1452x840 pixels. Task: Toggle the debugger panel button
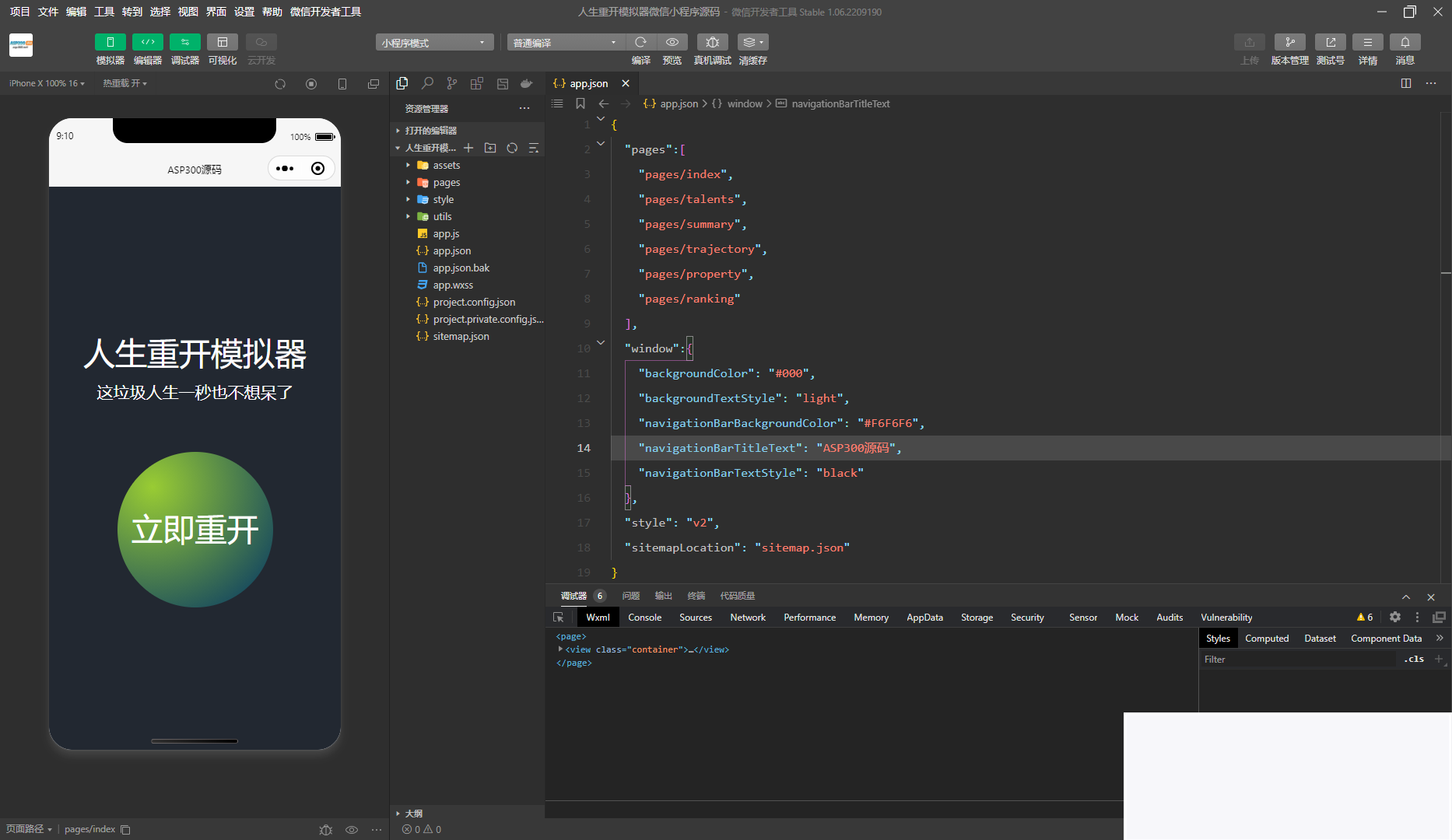pyautogui.click(x=184, y=42)
